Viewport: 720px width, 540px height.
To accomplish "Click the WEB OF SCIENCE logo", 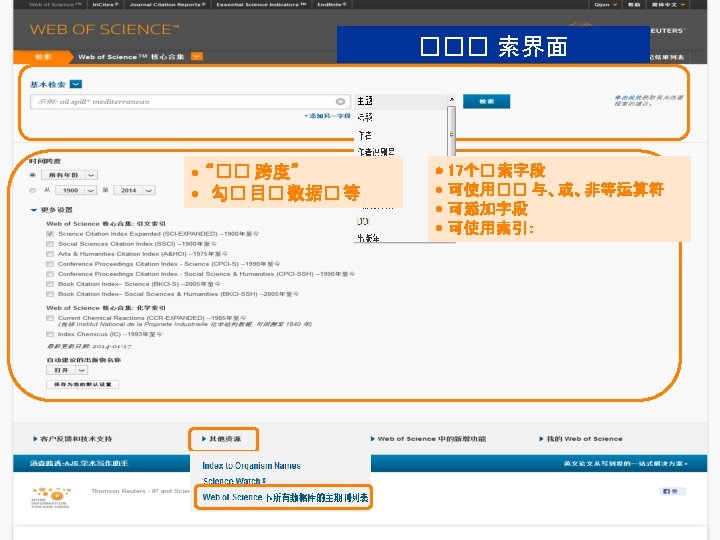I will point(104,30).
